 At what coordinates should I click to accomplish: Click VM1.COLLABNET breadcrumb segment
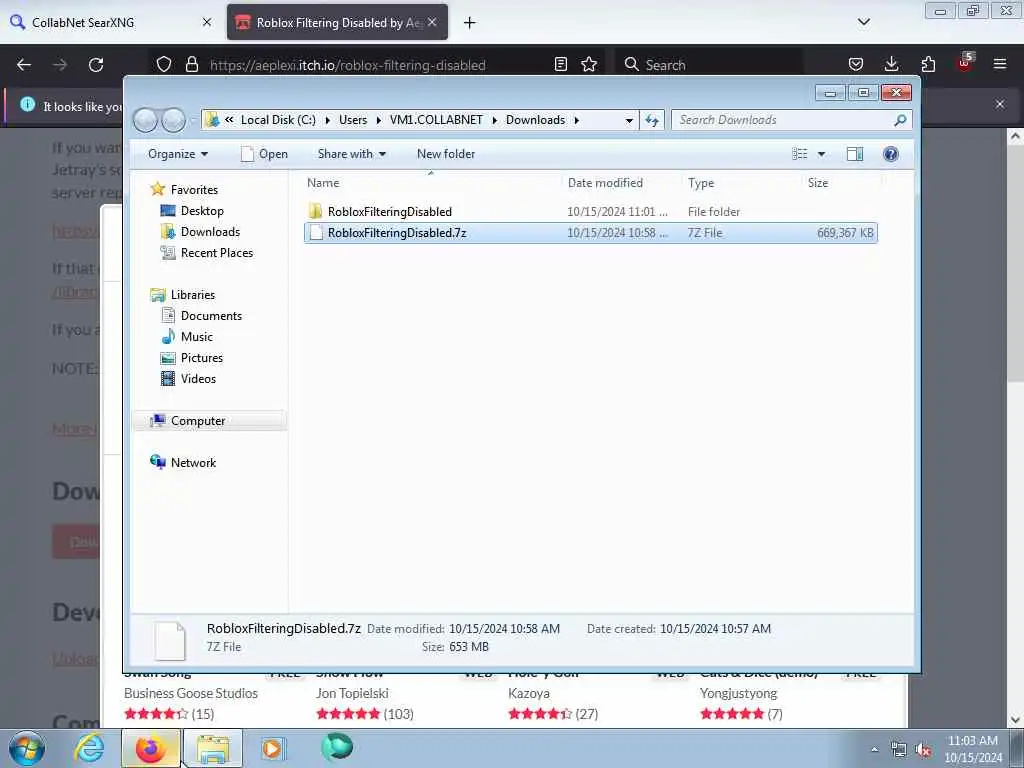(436, 120)
